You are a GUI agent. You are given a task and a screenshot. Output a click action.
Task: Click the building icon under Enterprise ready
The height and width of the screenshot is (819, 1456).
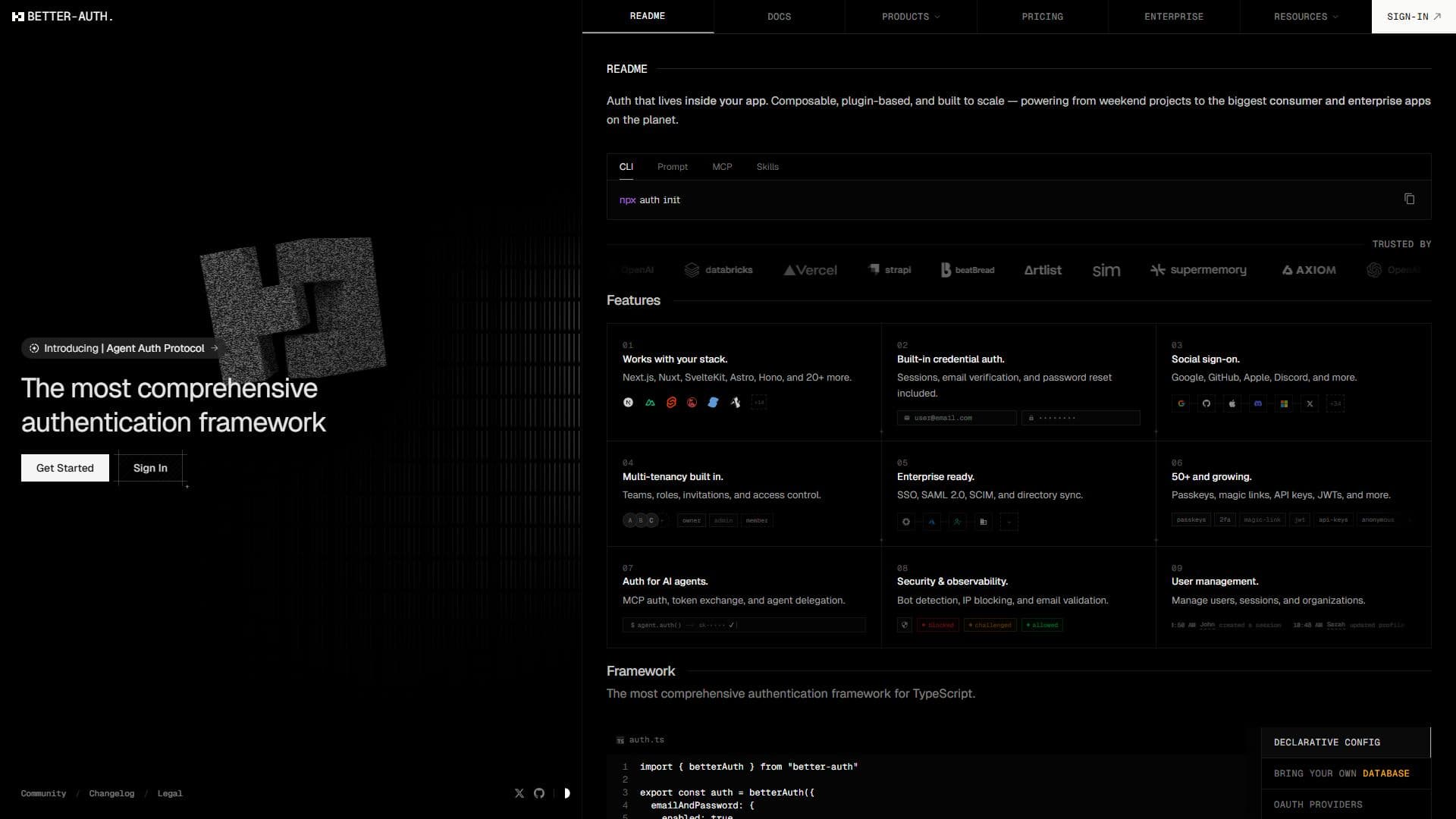coord(984,522)
